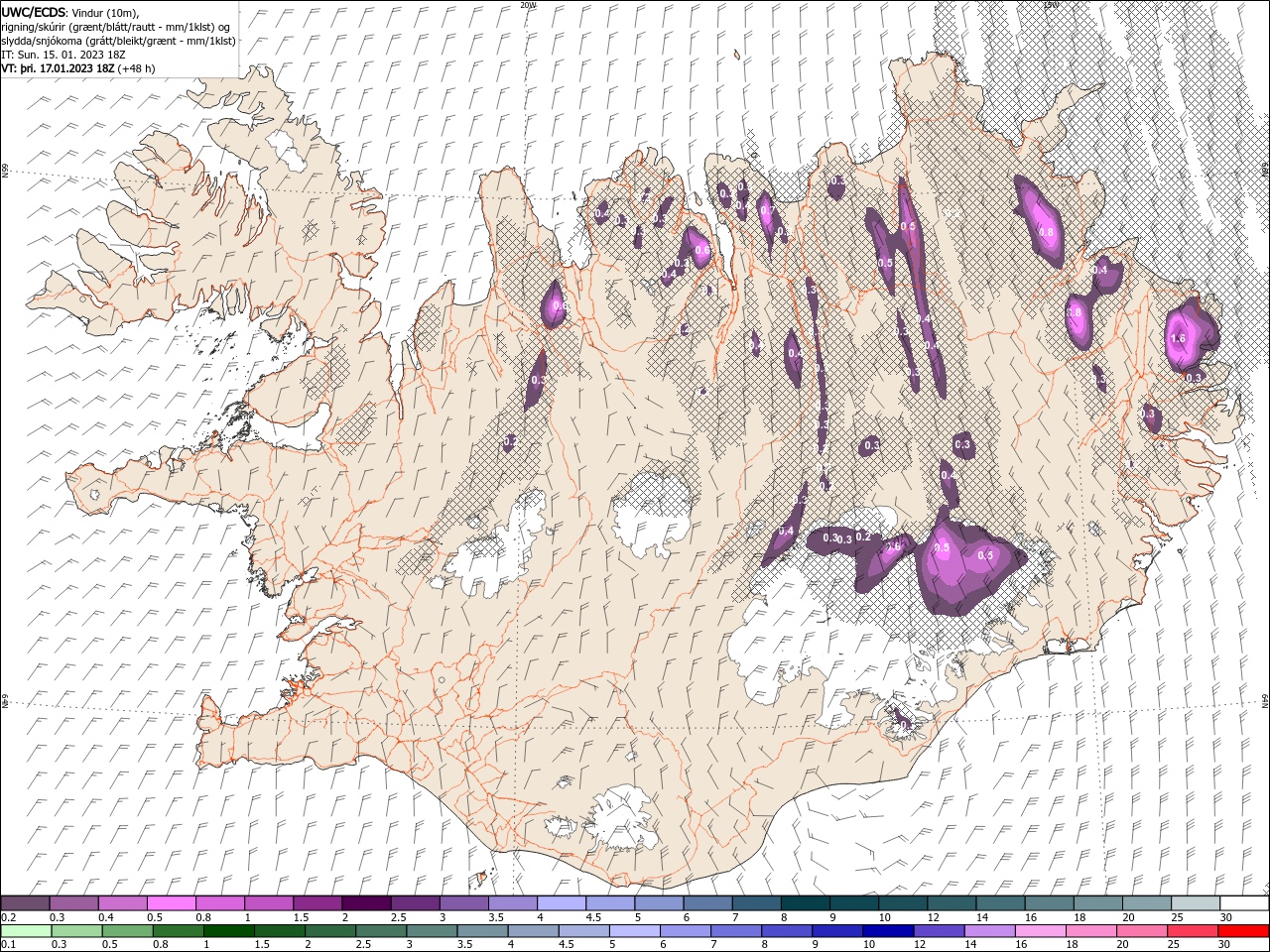Choose the grey-blue rain swatch 3.5–4
1270x952 pixels.
pos(482,930)
